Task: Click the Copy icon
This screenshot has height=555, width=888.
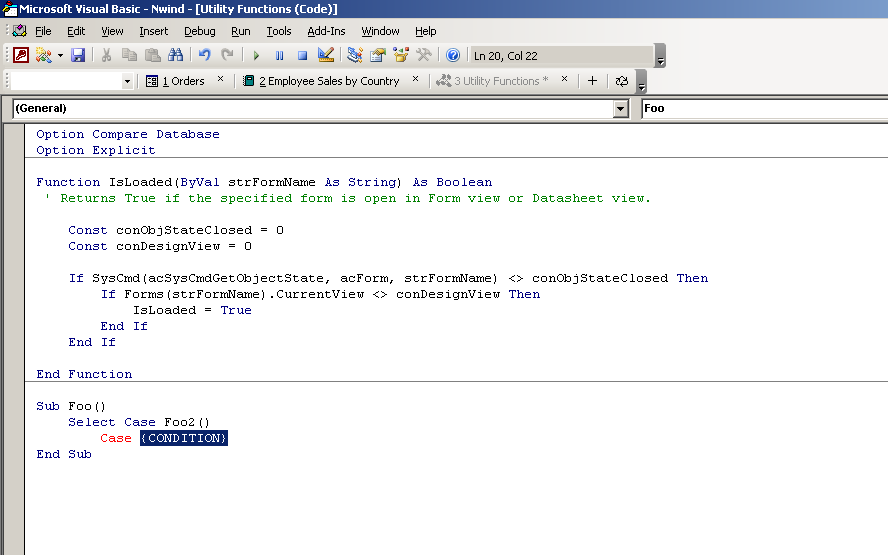Action: [130, 55]
